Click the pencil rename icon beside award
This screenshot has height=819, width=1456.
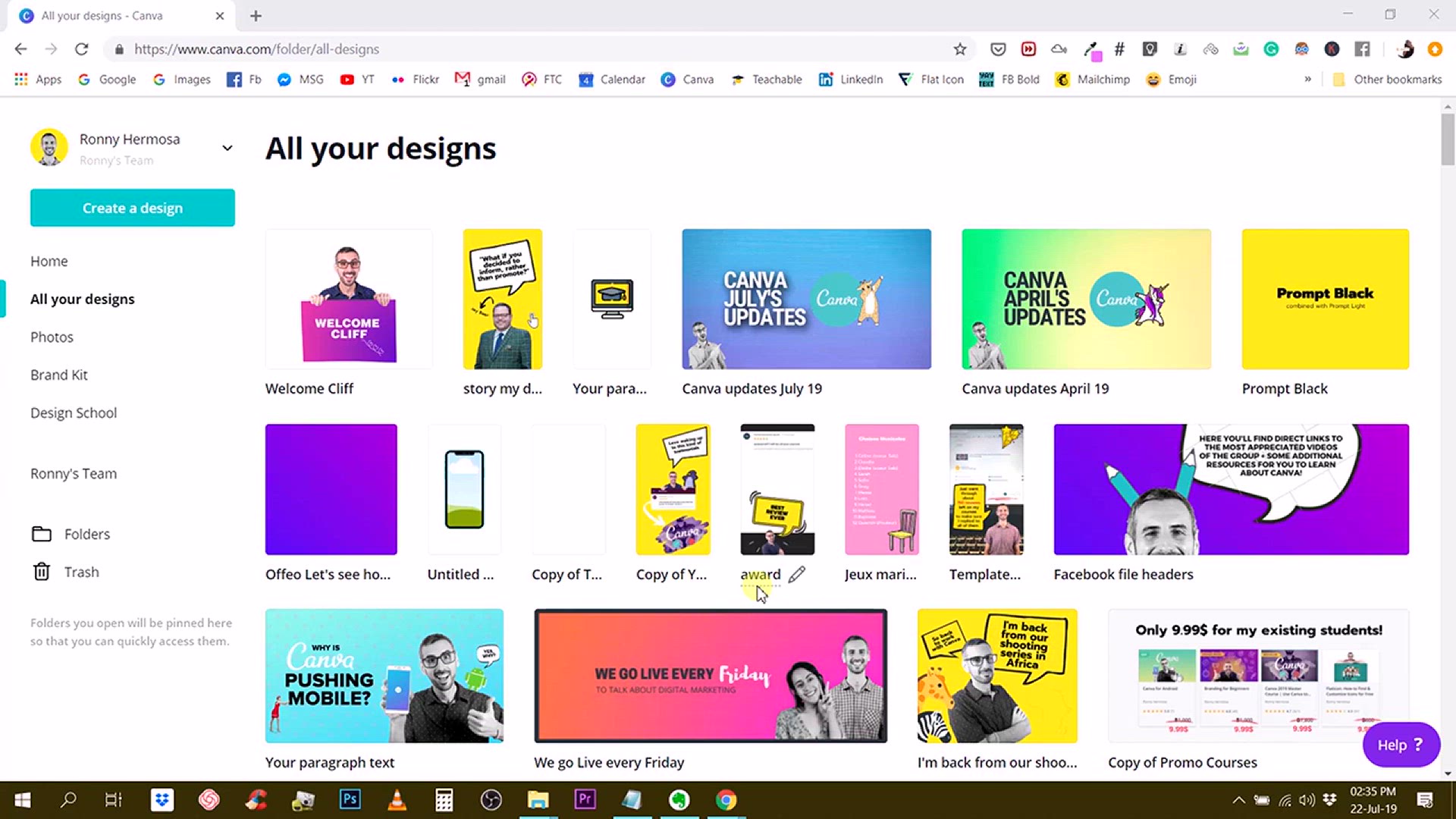point(796,575)
